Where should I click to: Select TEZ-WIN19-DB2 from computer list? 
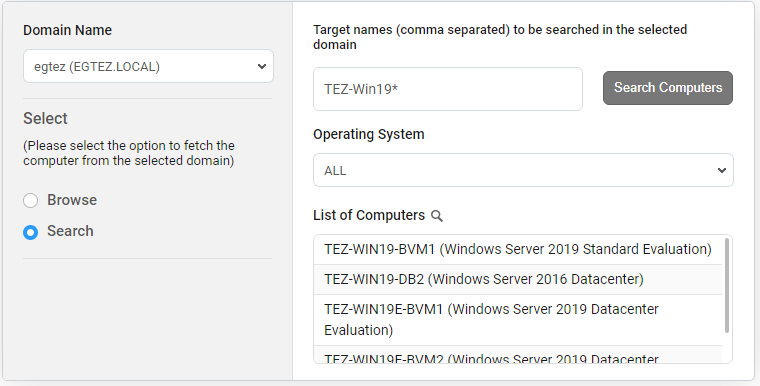[518, 279]
